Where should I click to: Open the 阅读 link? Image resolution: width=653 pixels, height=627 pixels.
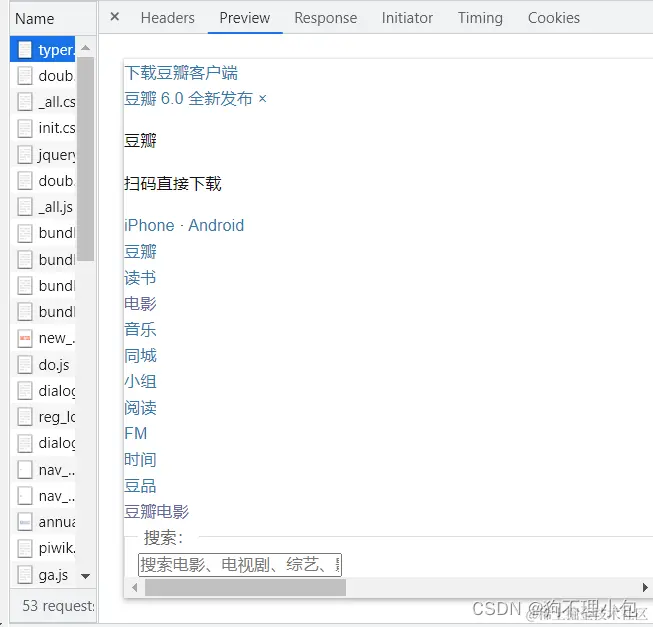tap(140, 408)
